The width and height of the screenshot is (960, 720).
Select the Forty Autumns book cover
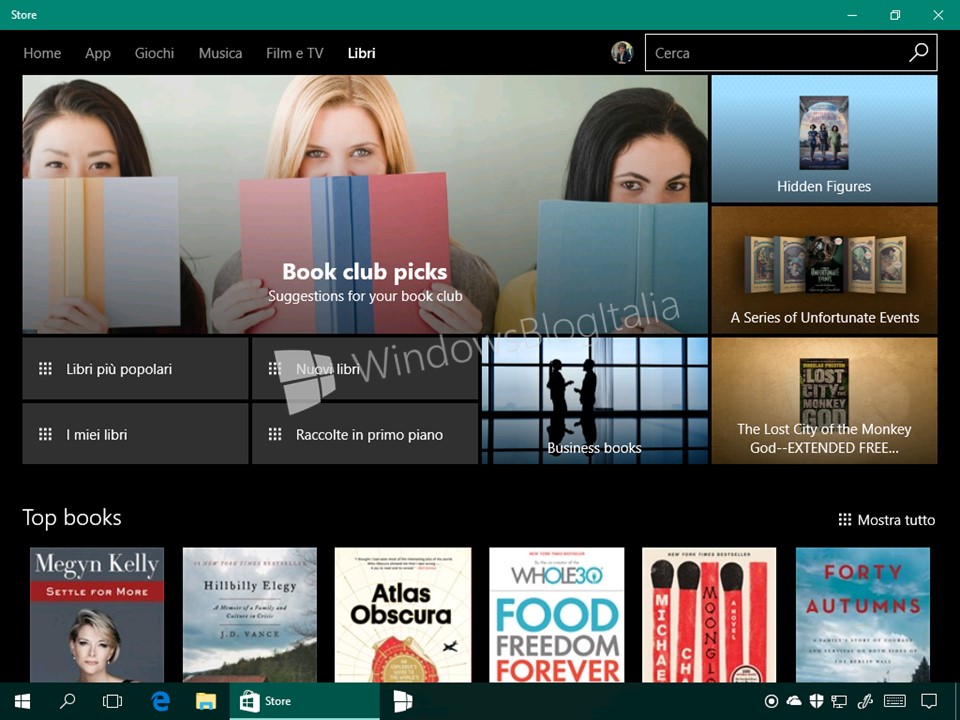[863, 615]
